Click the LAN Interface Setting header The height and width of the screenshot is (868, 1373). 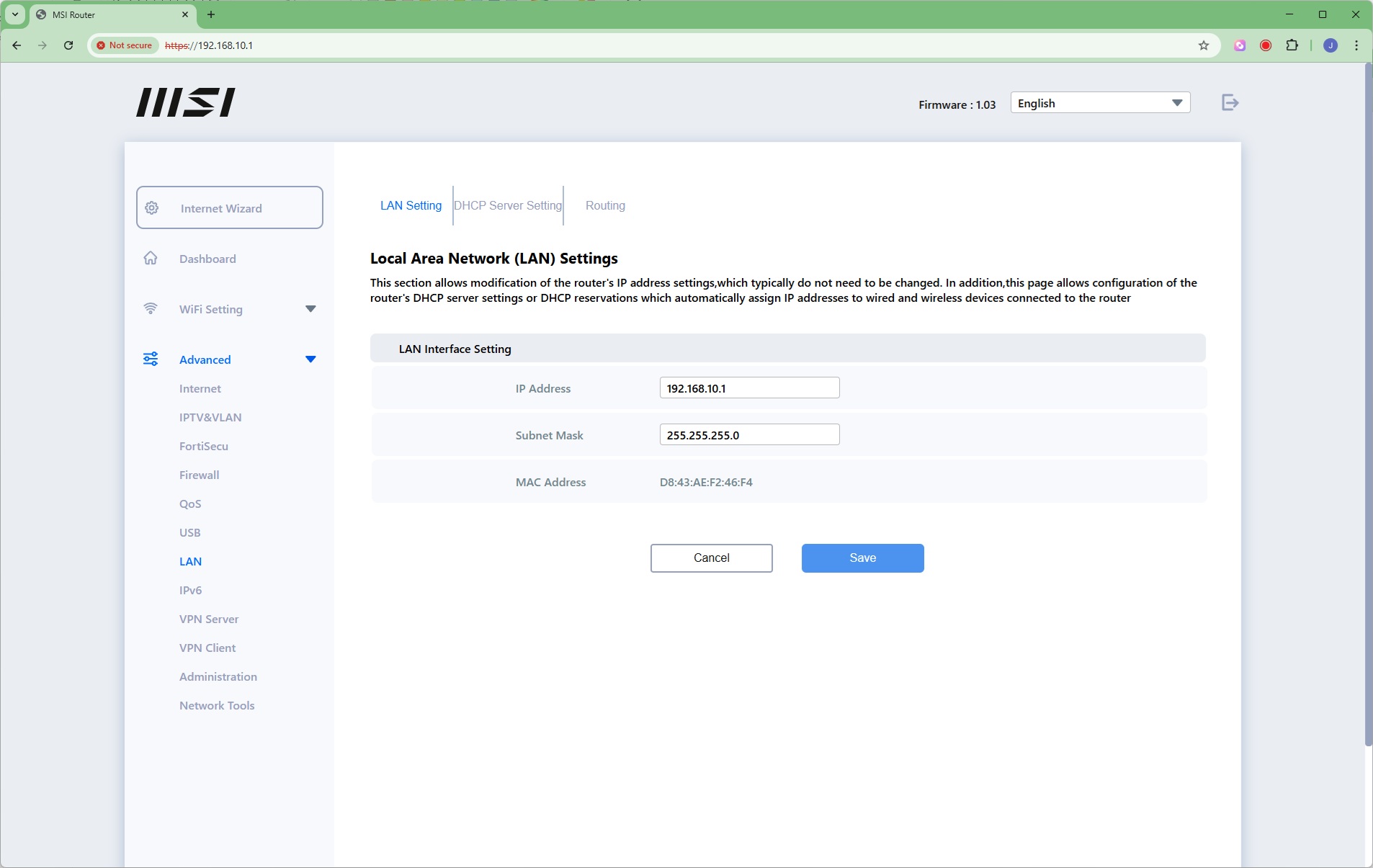pyautogui.click(x=787, y=348)
